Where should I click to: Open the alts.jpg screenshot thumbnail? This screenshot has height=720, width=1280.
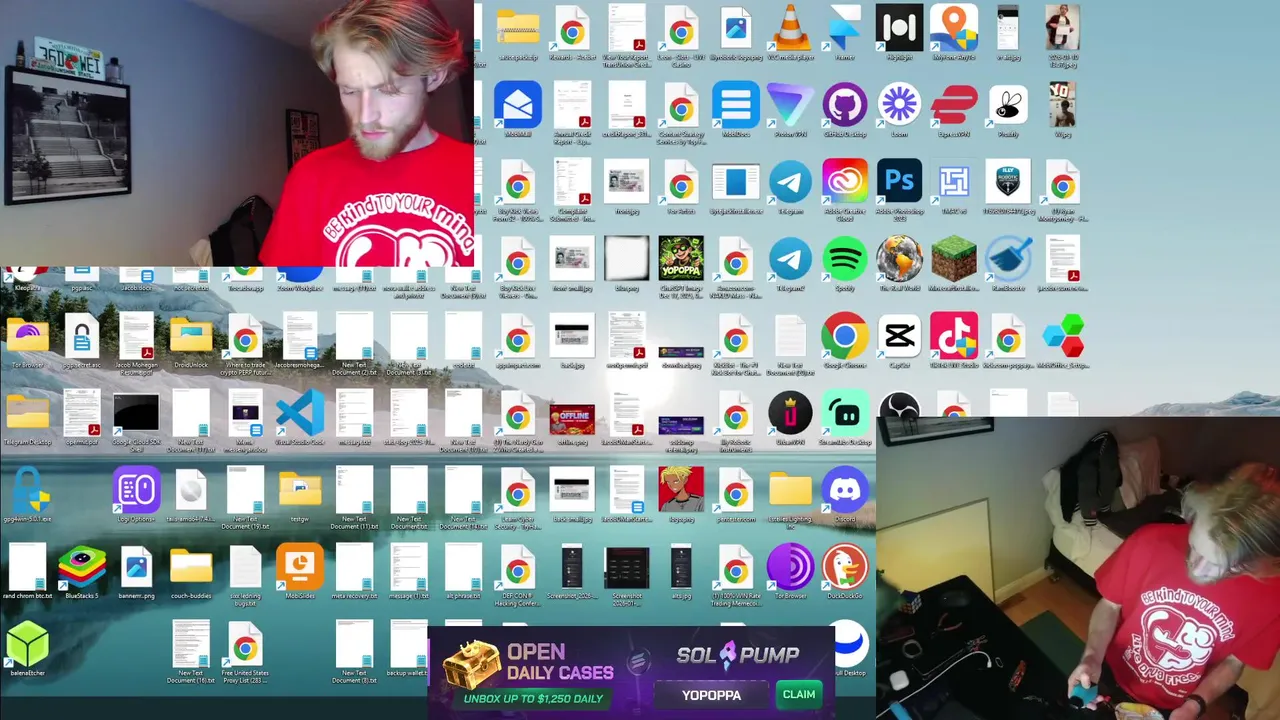click(681, 568)
